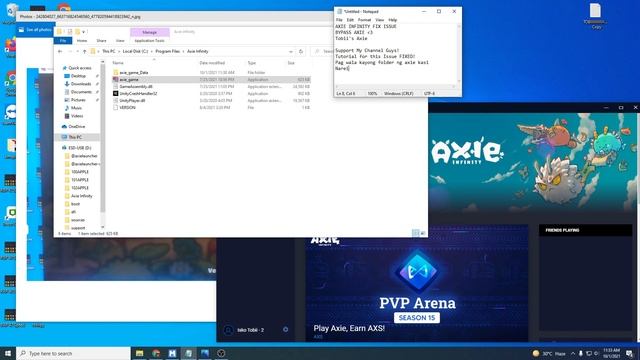Open Desktop in the navigation pane
Screen dimensions: 640x360
coord(78,76)
